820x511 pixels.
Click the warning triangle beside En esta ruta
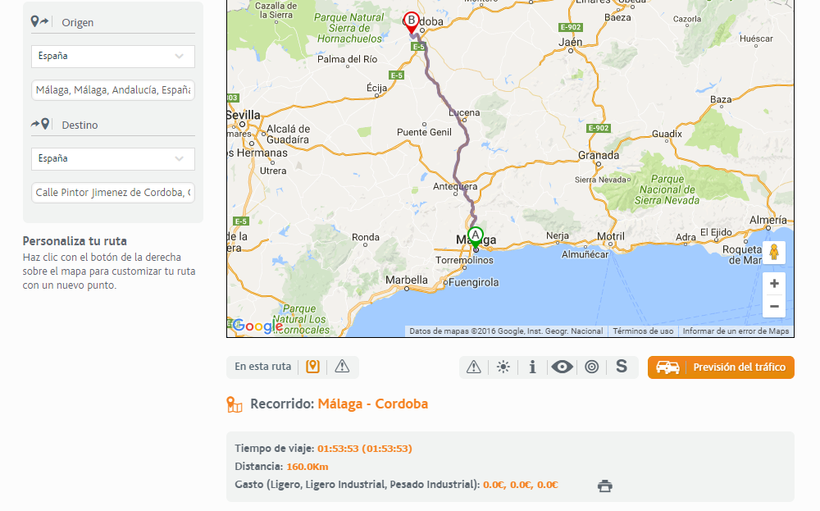[342, 367]
